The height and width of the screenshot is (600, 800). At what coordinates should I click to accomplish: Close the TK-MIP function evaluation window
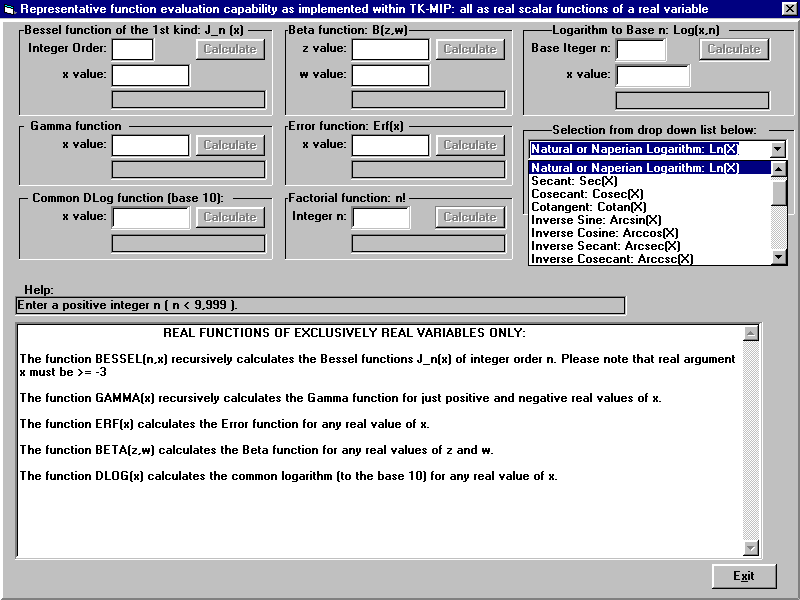click(789, 8)
